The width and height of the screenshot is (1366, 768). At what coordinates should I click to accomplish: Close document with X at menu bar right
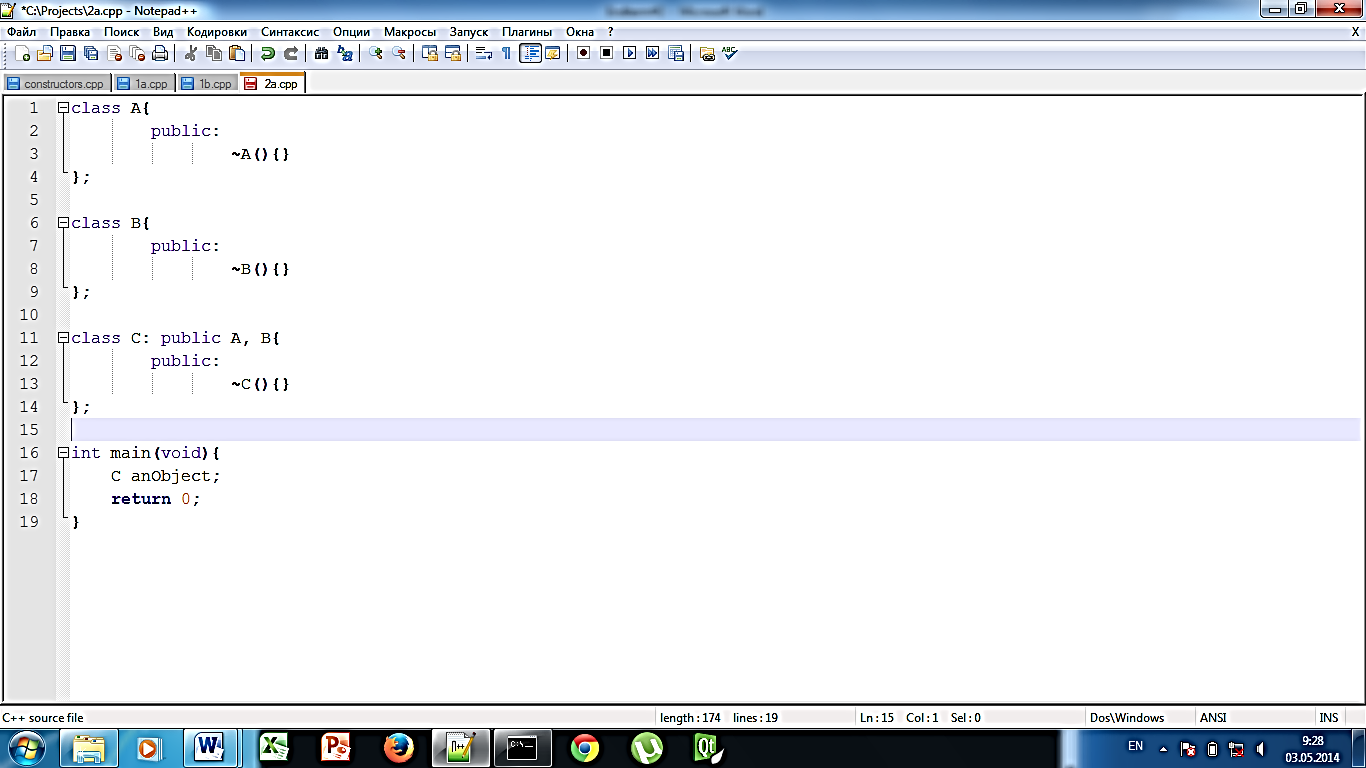(1355, 32)
